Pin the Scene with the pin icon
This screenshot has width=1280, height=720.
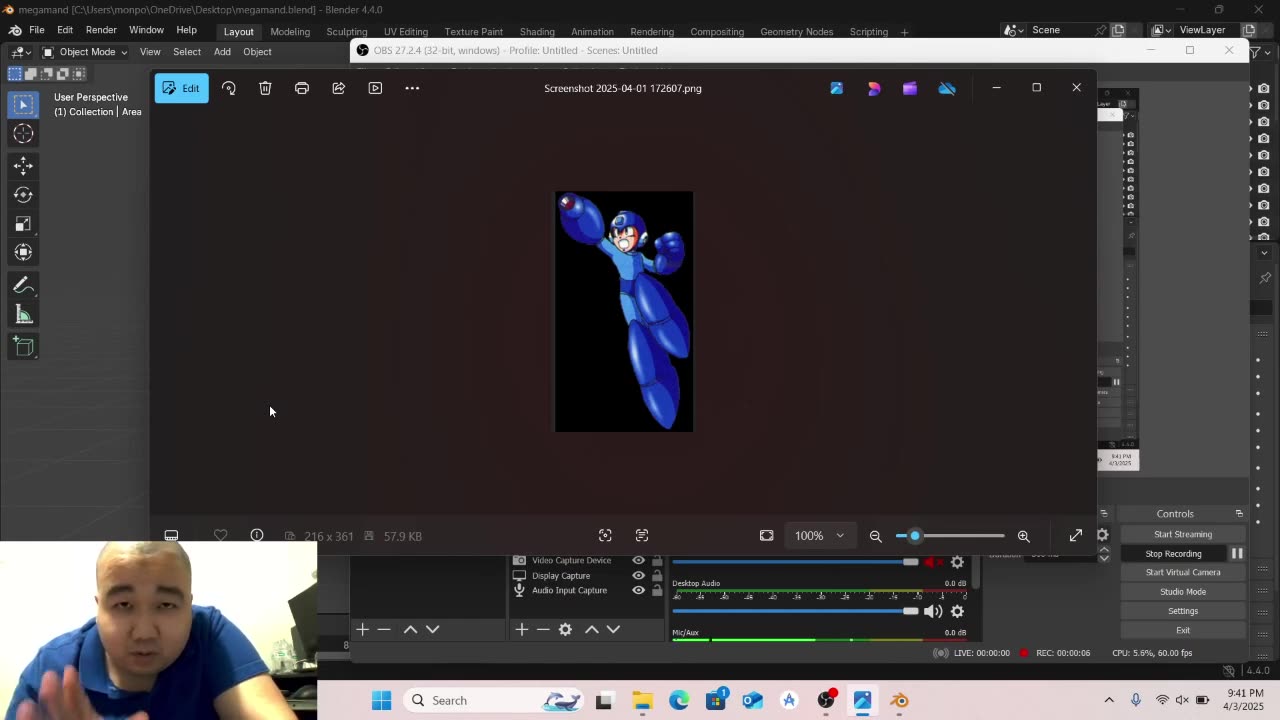(1100, 30)
